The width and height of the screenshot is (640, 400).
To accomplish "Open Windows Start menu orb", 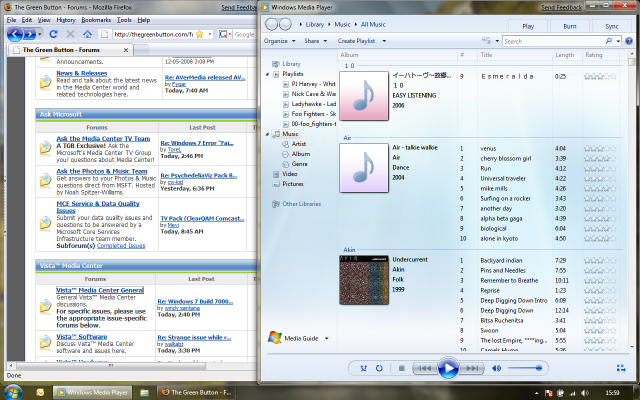I will tap(12, 392).
